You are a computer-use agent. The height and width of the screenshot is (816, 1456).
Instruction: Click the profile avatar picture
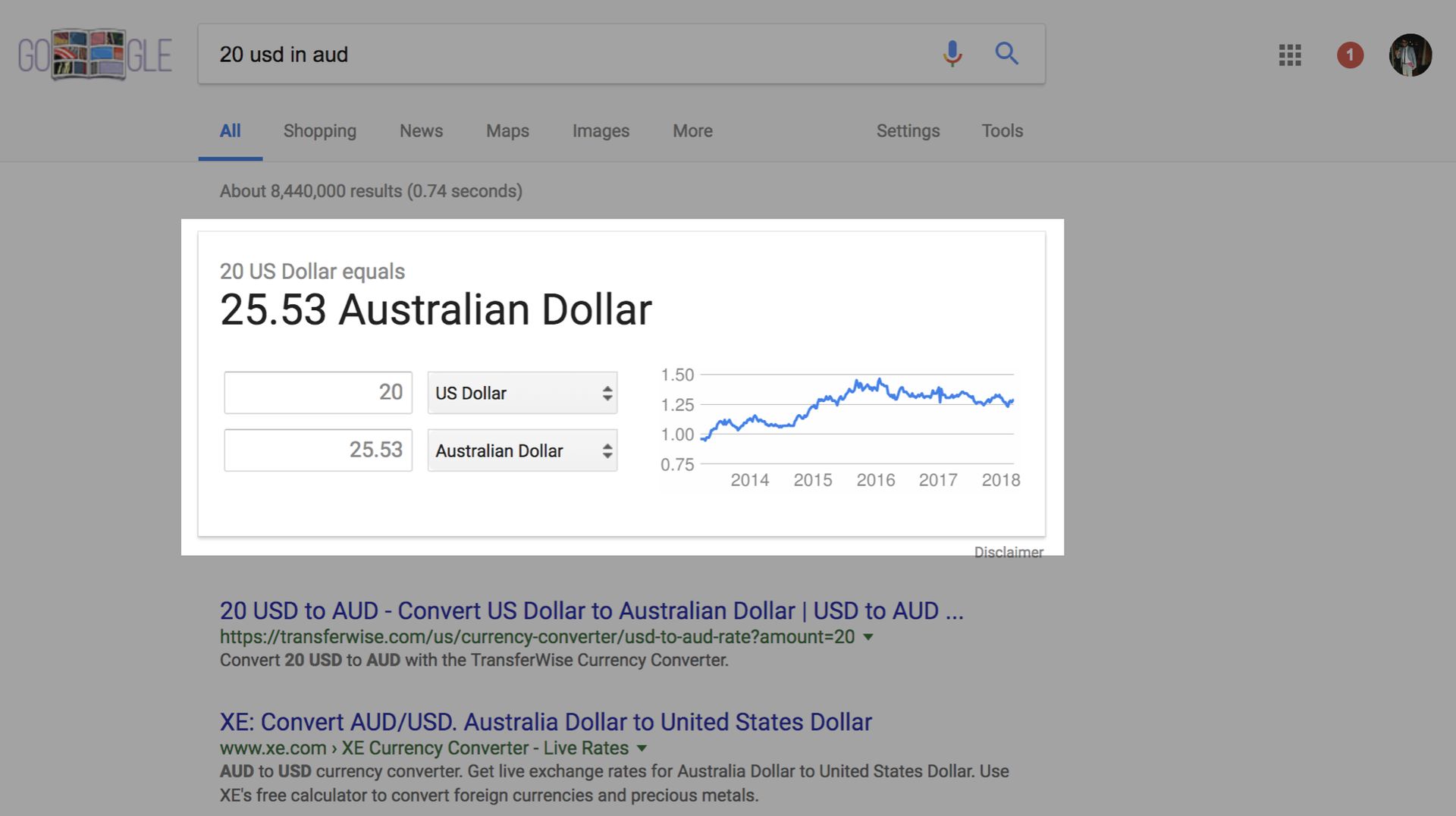pos(1410,55)
